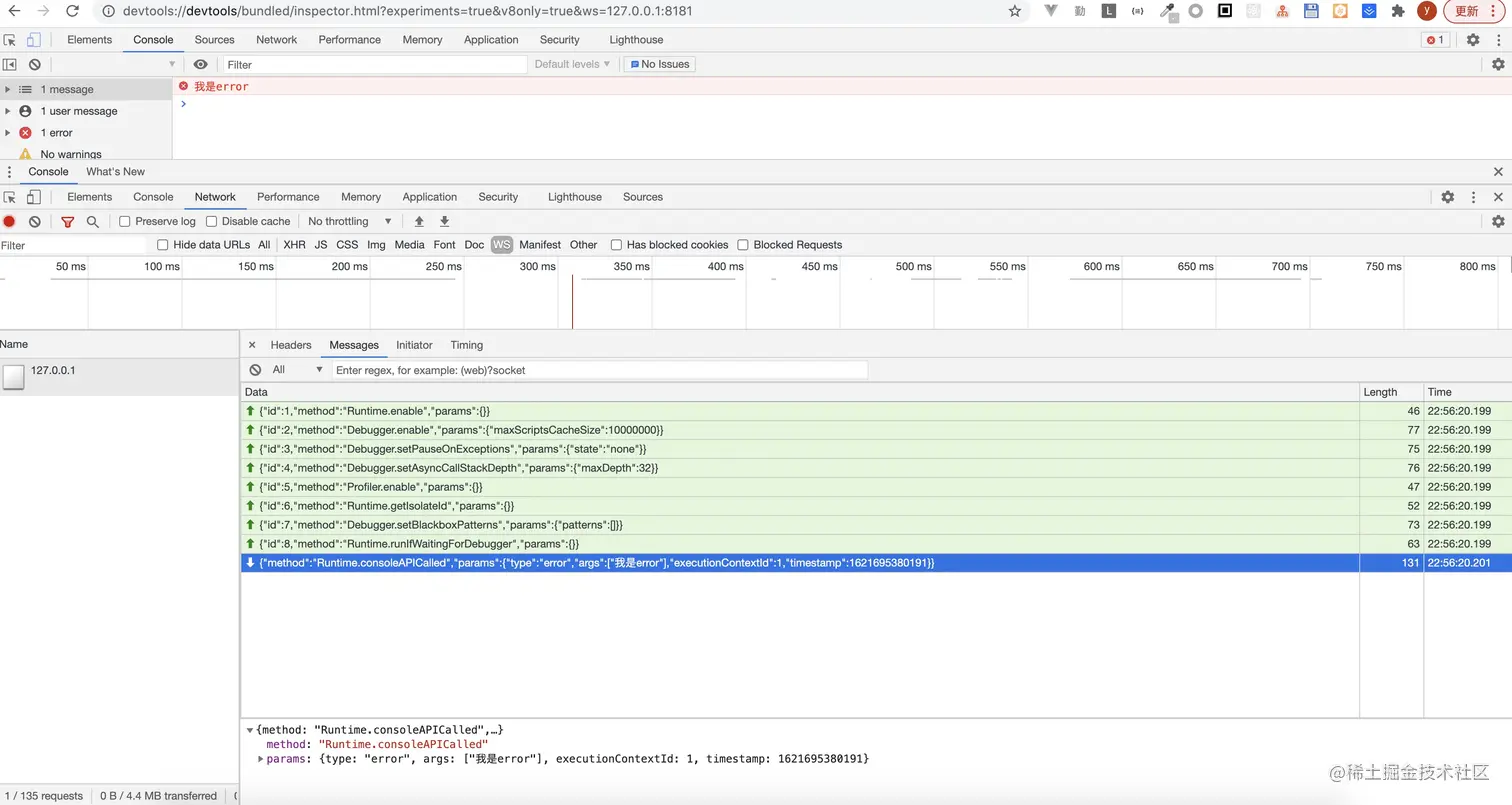Screen dimensions: 1512x805
Task: Click the No Issues button
Action: 659,64
